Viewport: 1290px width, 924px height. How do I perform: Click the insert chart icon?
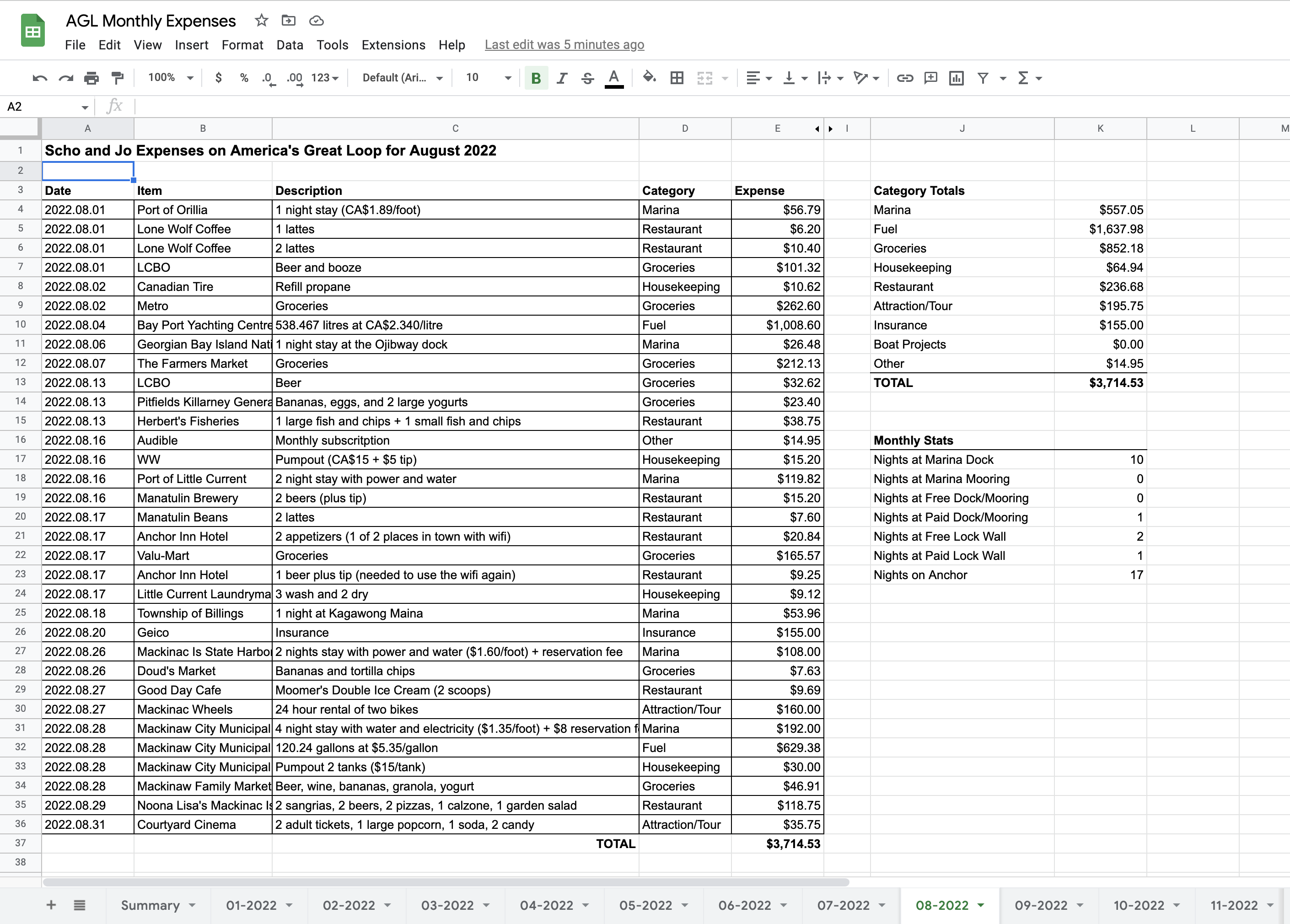[x=956, y=78]
